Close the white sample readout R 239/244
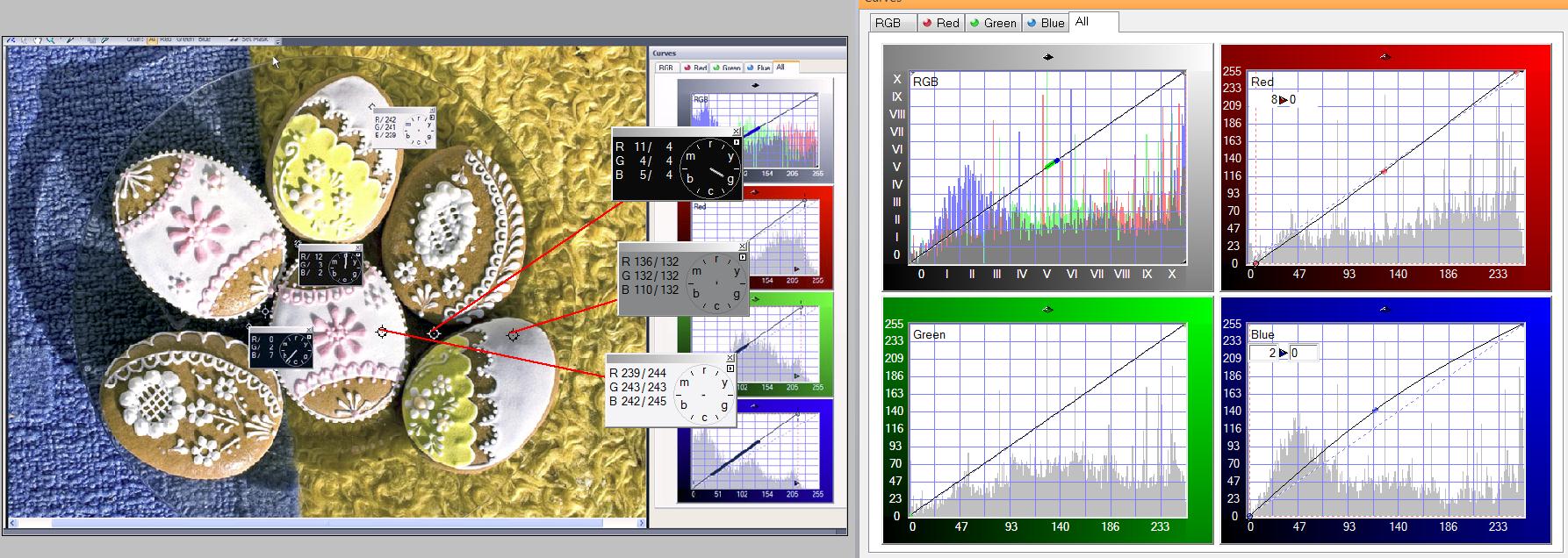This screenshot has height=558, width=1568. click(730, 358)
